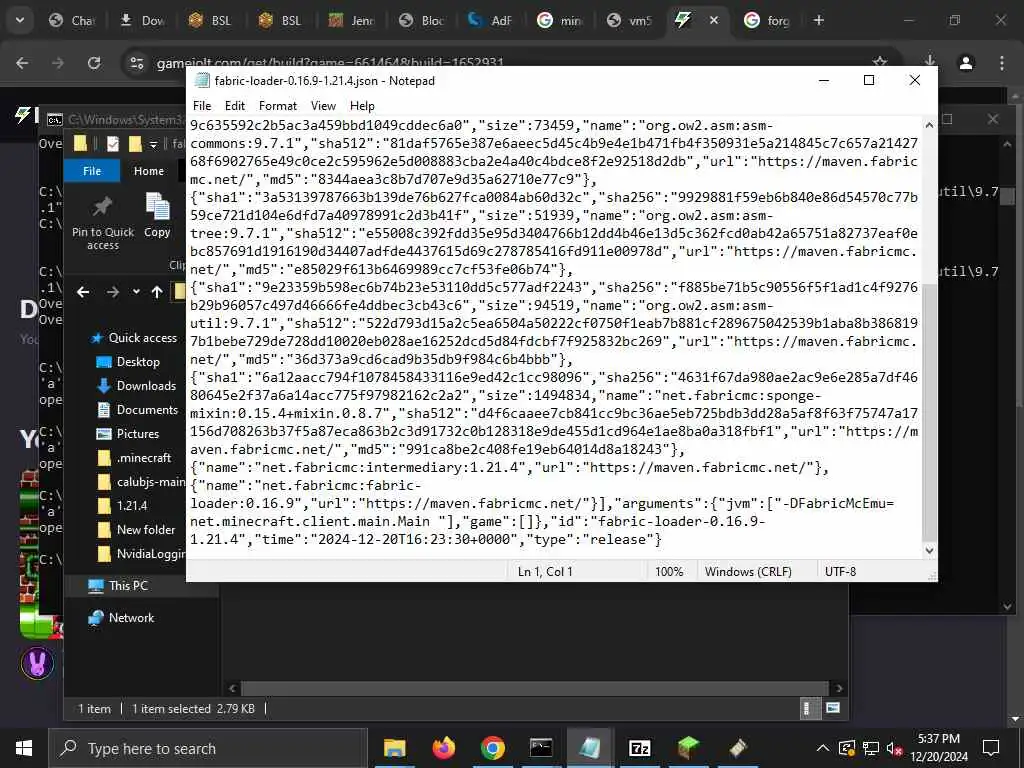
Task: Switch to the Downloads browser tab
Action: tap(142, 21)
